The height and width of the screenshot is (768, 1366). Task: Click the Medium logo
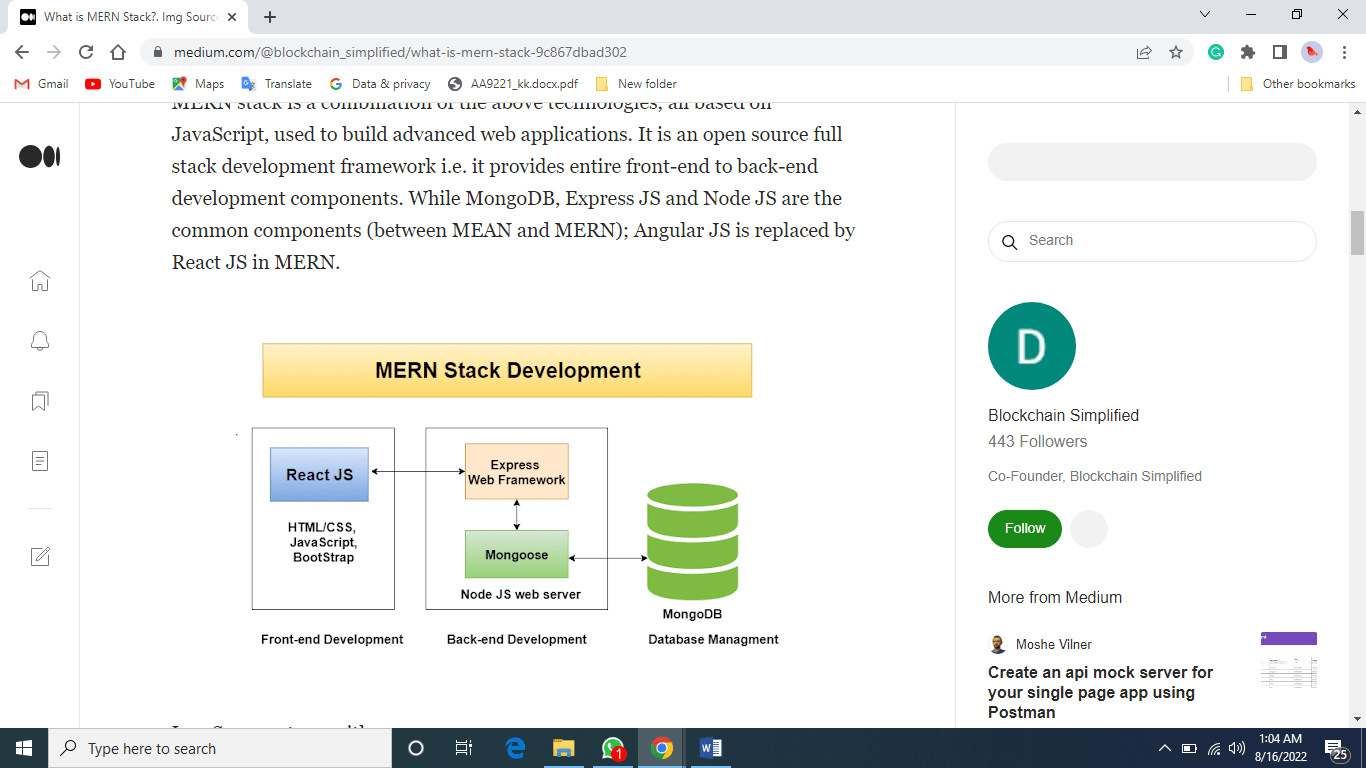pyautogui.click(x=40, y=156)
